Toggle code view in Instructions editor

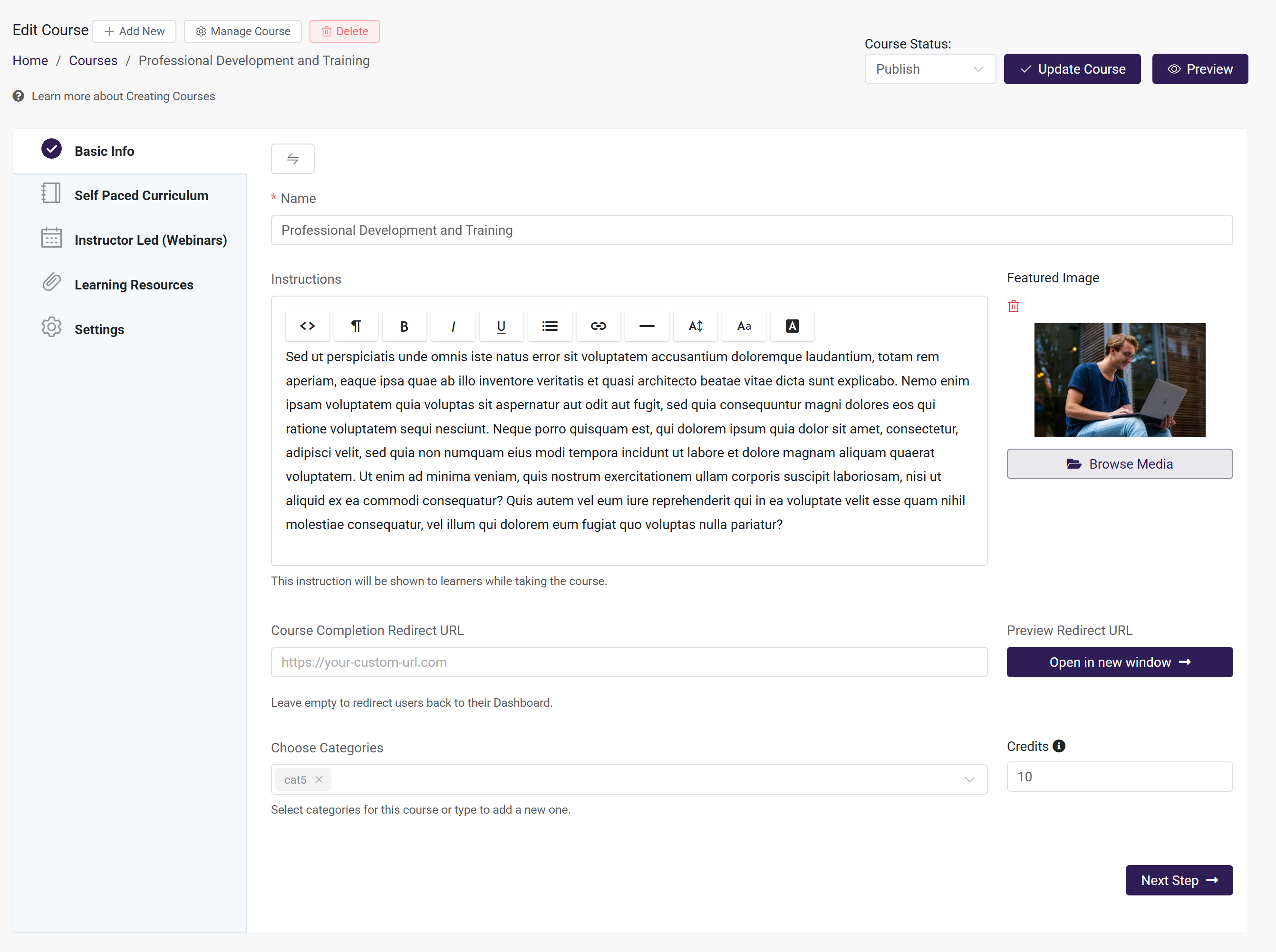pyautogui.click(x=307, y=326)
